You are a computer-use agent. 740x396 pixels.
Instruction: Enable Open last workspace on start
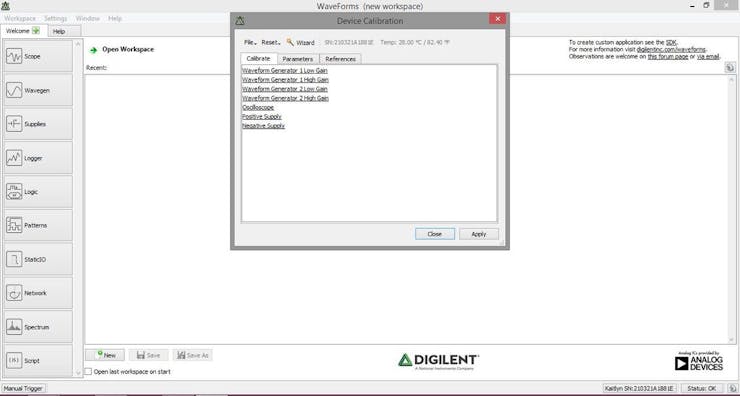click(x=88, y=371)
